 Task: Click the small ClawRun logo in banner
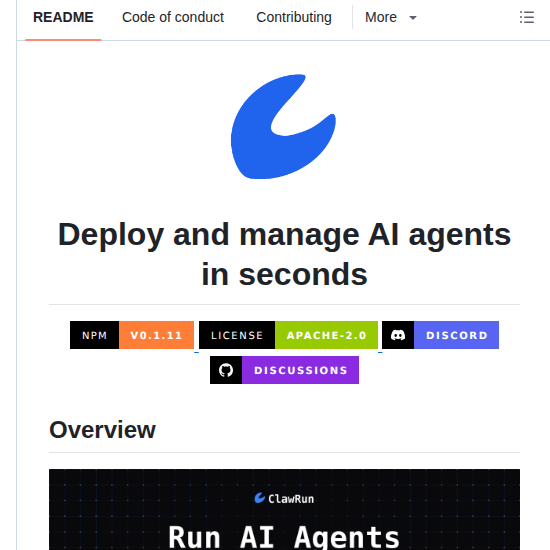click(260, 498)
